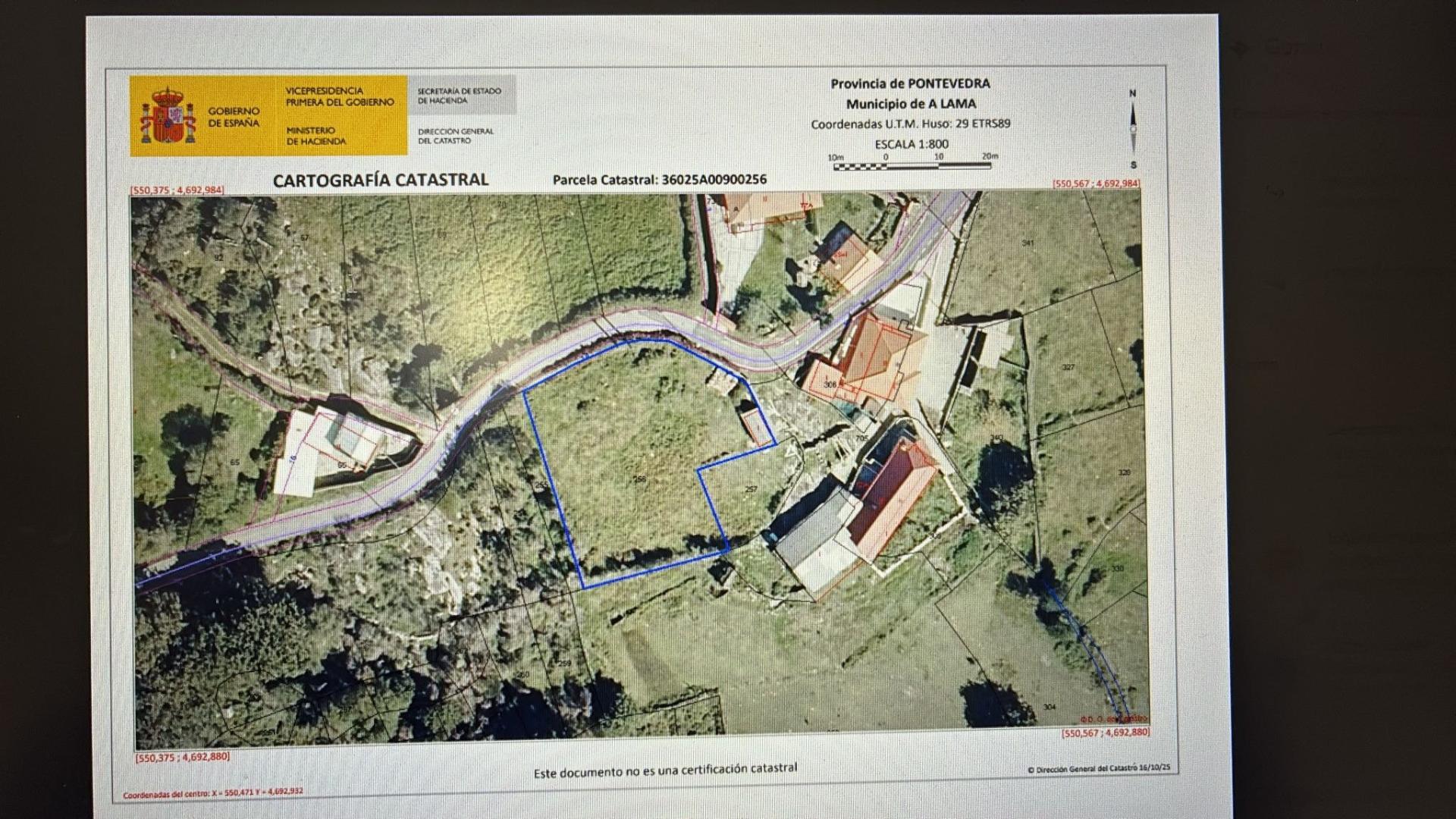
Task: Click the Spanish coat of arms emblem
Action: pyautogui.click(x=168, y=117)
